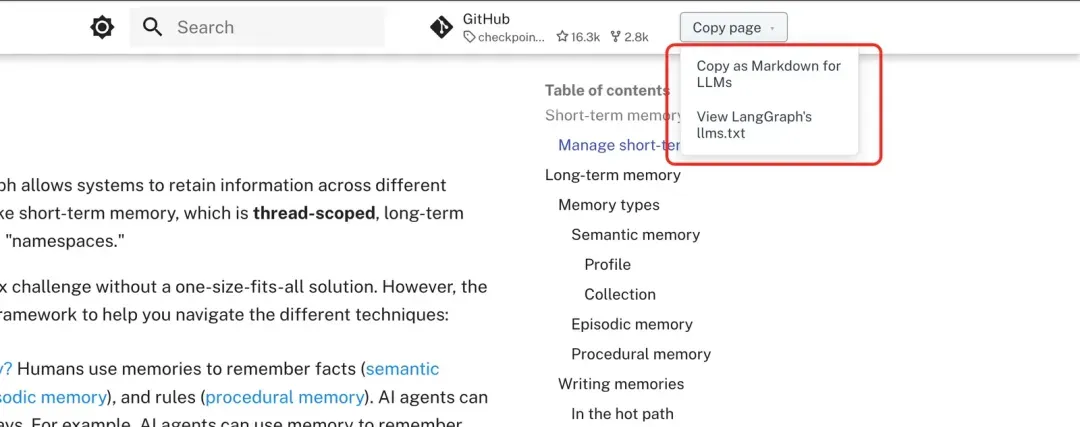Toggle the light/dark theme icon

pyautogui.click(x=102, y=27)
